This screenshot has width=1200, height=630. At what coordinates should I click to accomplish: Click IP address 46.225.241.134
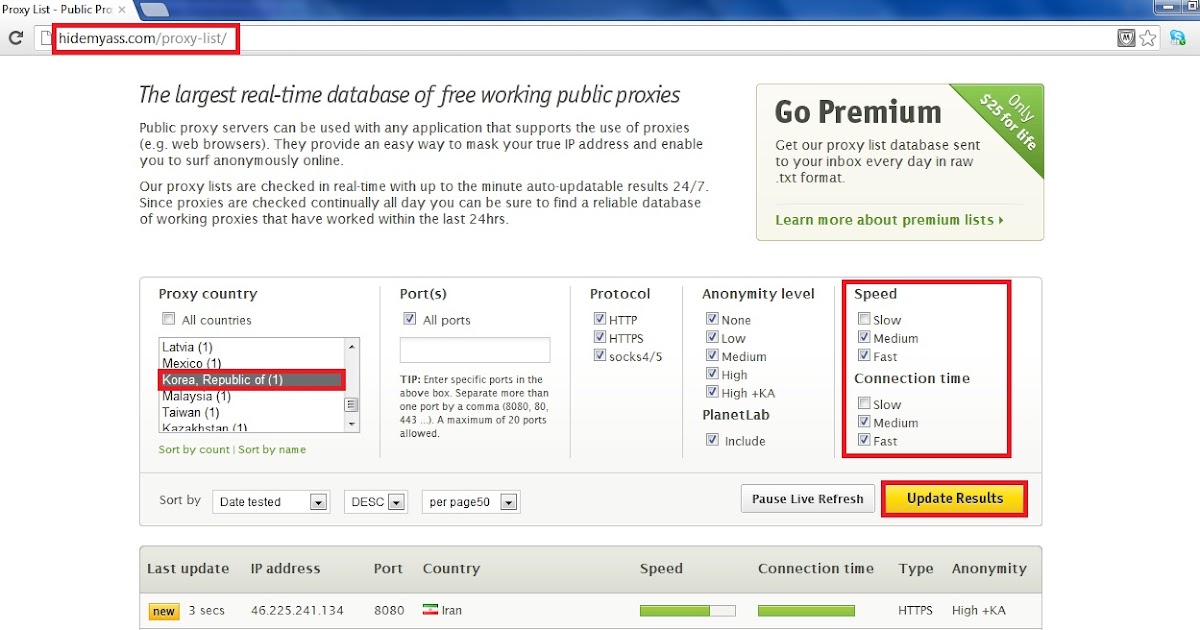coord(297,611)
